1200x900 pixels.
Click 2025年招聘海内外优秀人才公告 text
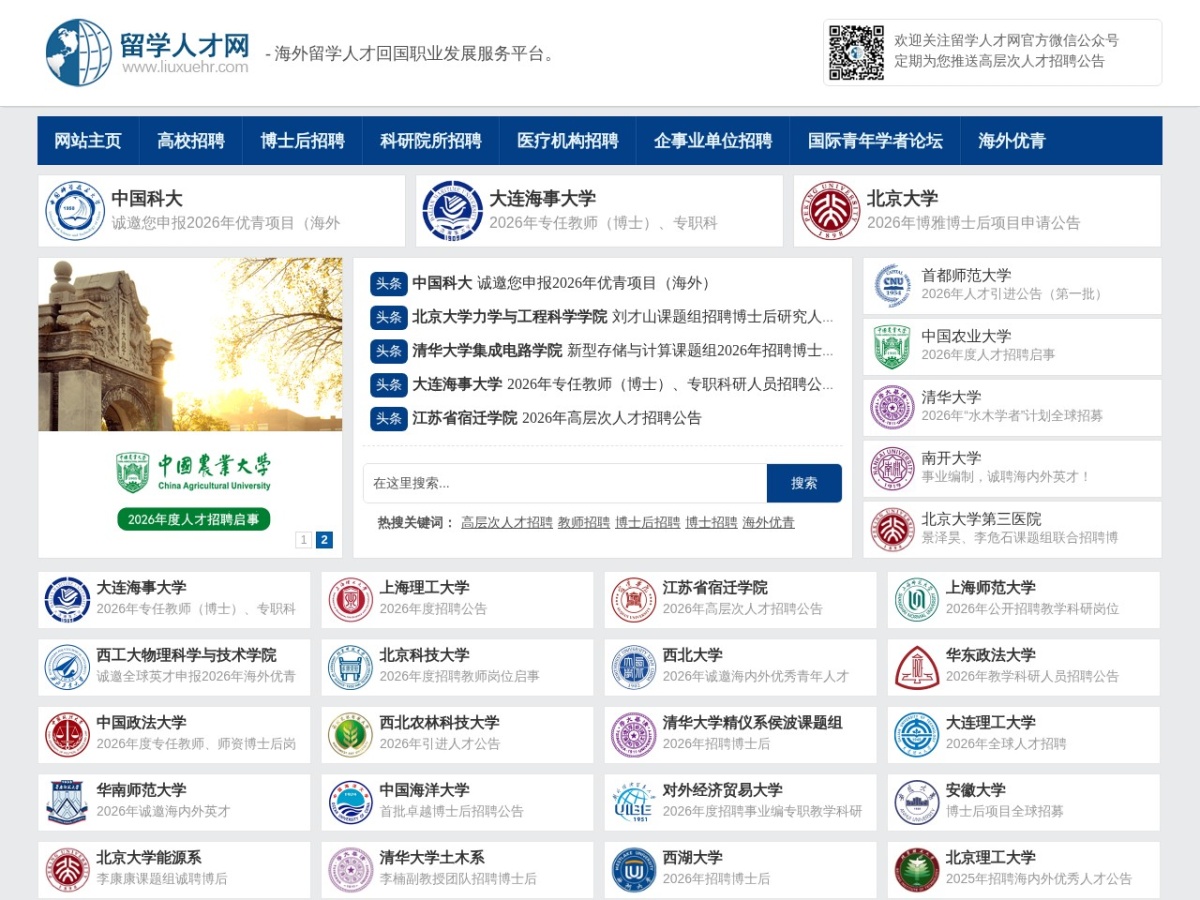click(1039, 879)
